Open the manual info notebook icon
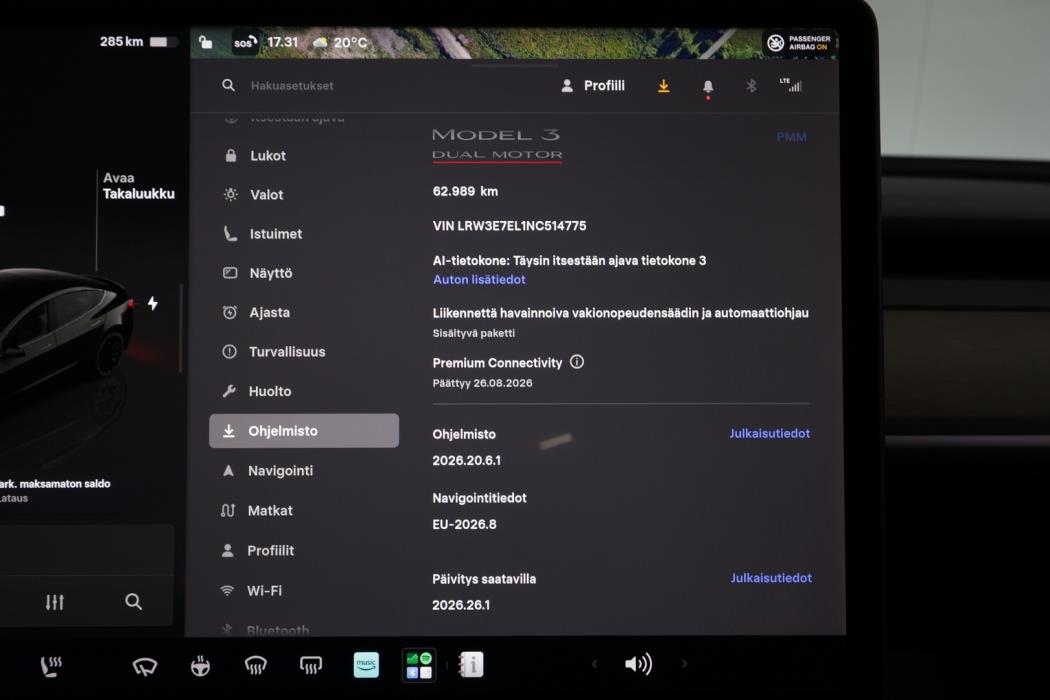The image size is (1050, 700). (471, 664)
